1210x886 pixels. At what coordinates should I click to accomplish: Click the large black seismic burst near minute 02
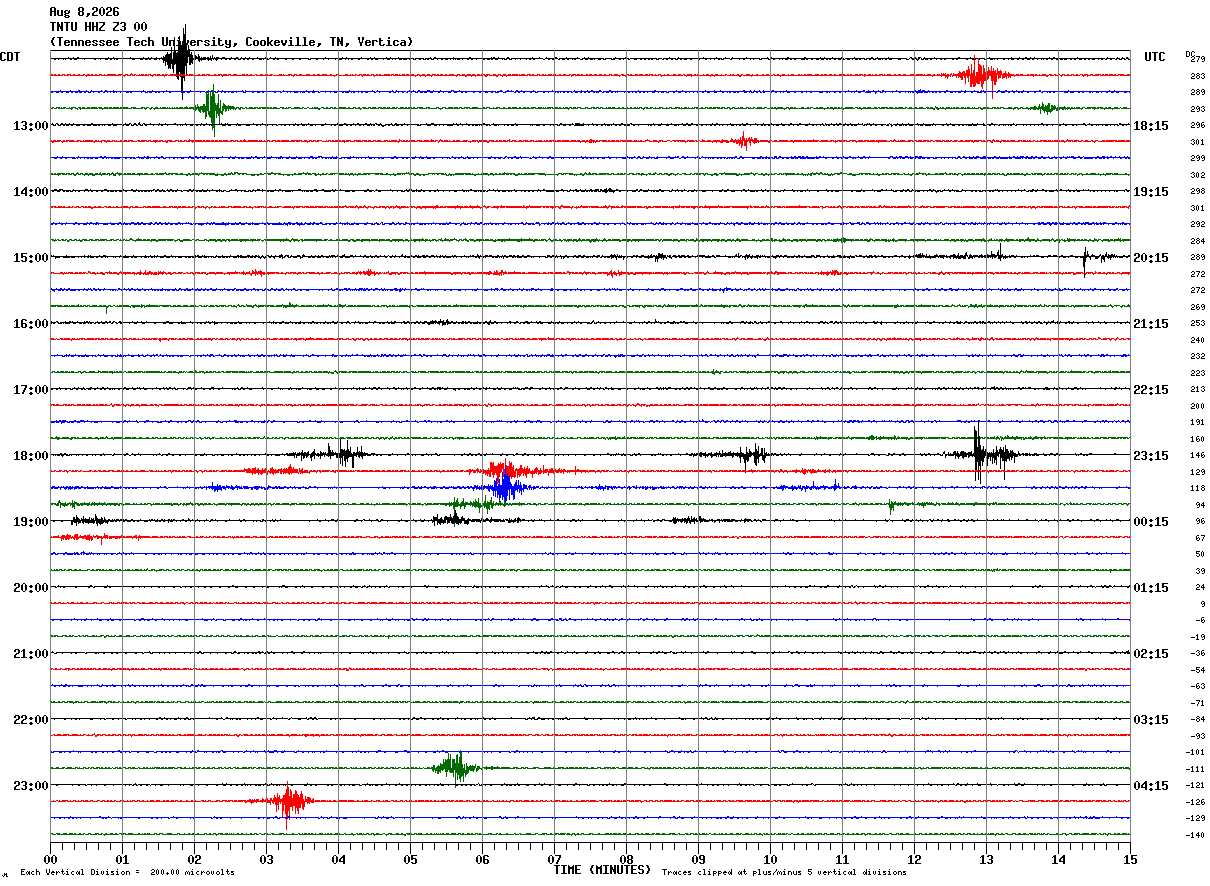point(181,59)
